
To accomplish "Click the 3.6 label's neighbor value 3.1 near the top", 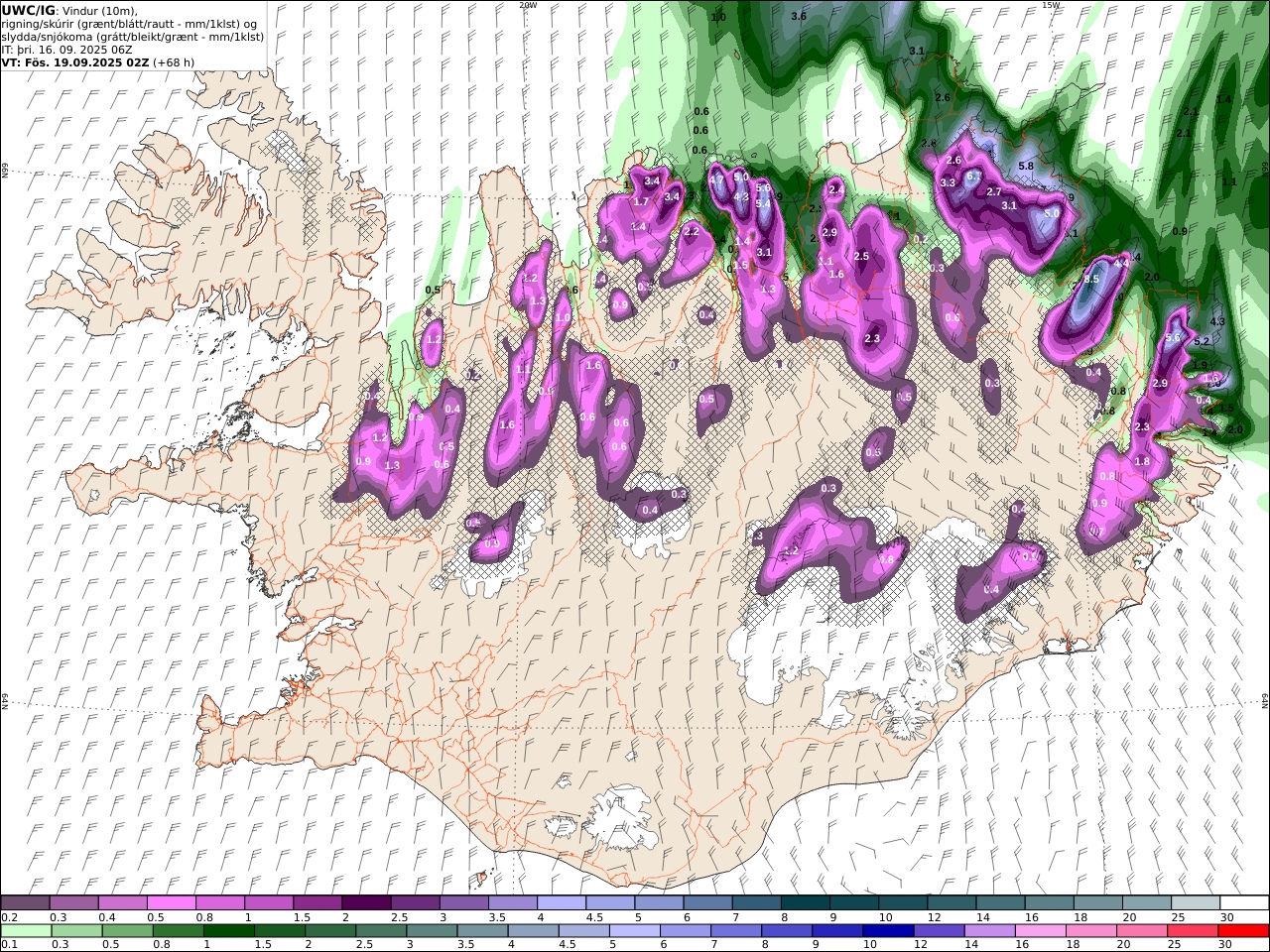I will 917,52.
